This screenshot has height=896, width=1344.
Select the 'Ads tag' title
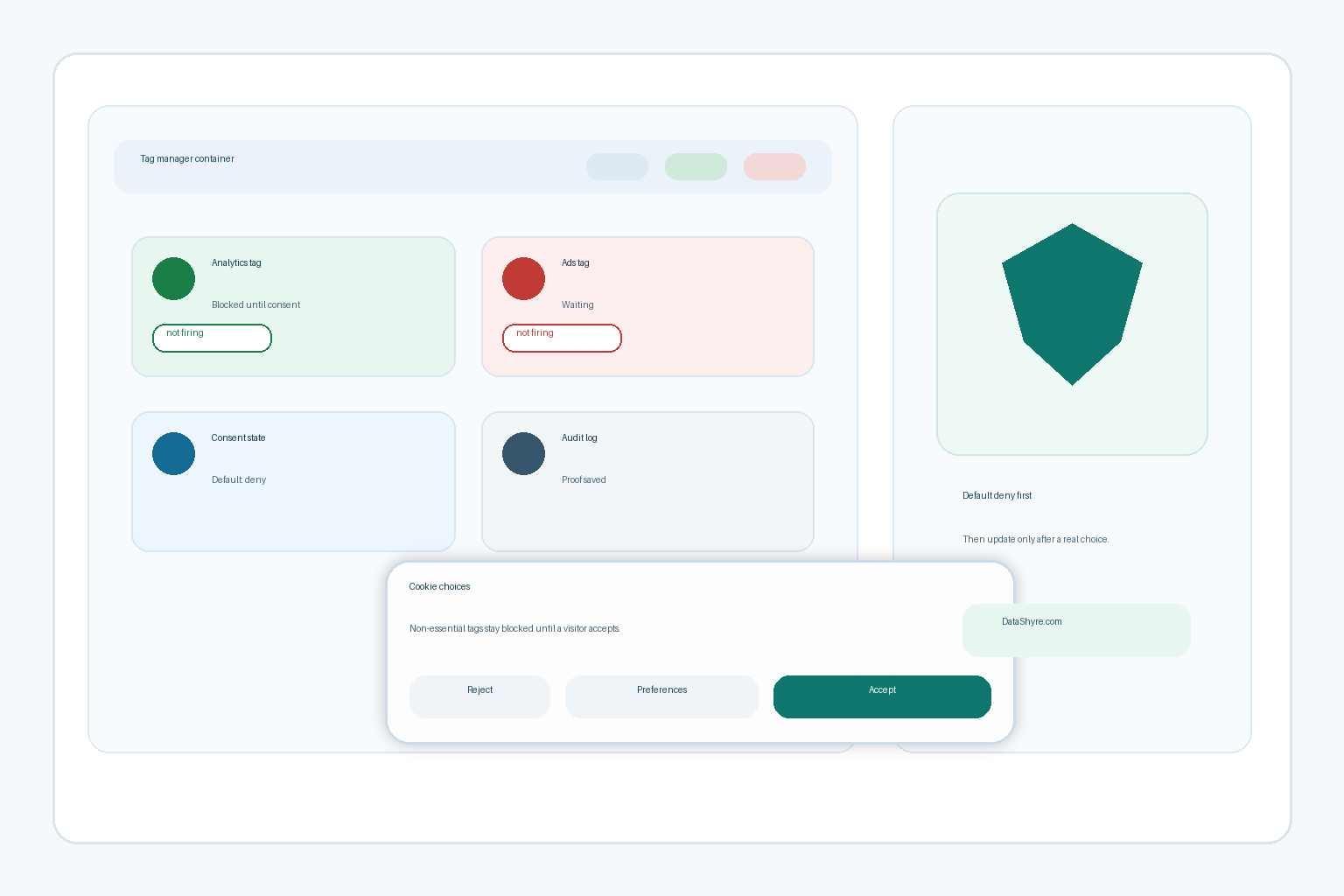click(x=576, y=263)
